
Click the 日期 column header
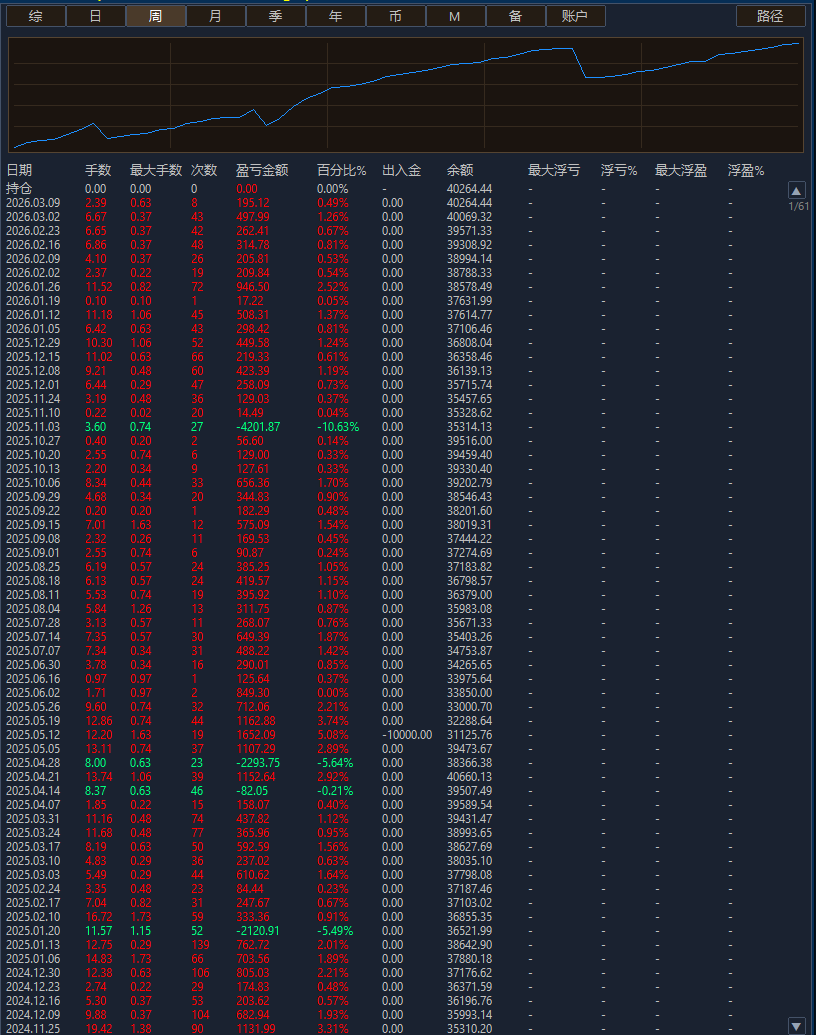(x=20, y=171)
